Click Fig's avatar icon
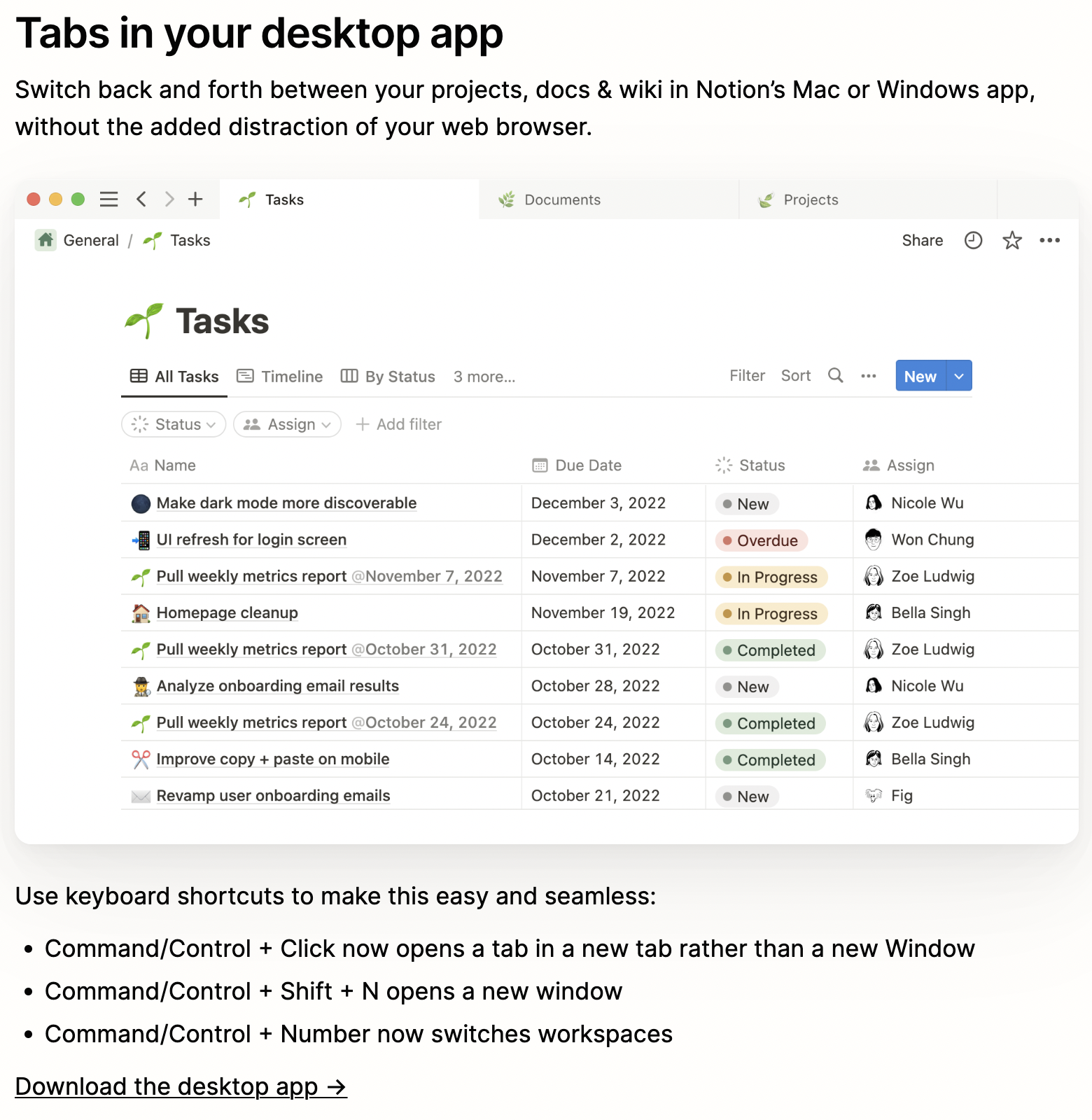The image size is (1092, 1120). coord(874,796)
